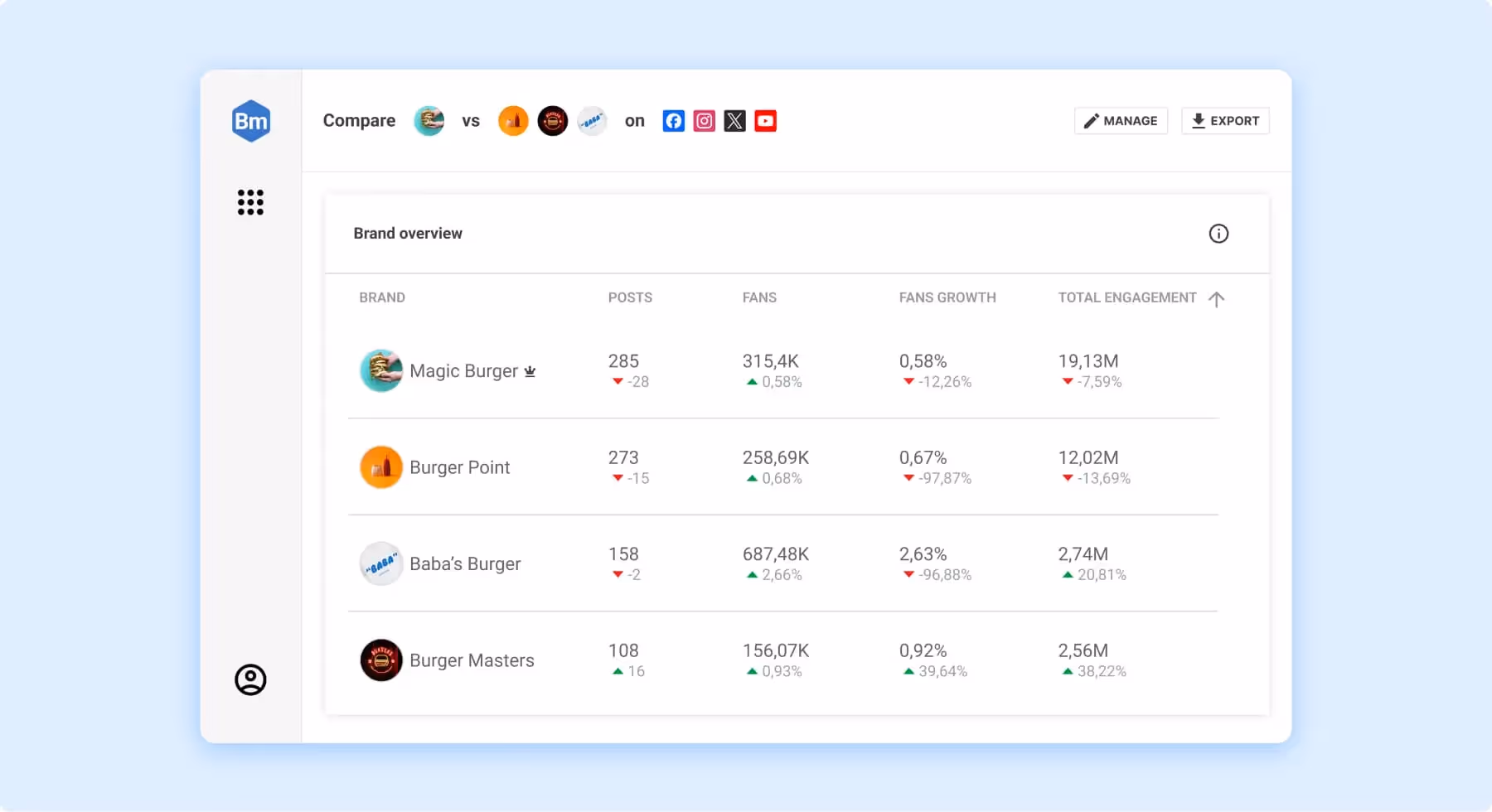Select the X platform icon
1492x812 pixels.
pyautogui.click(x=734, y=121)
